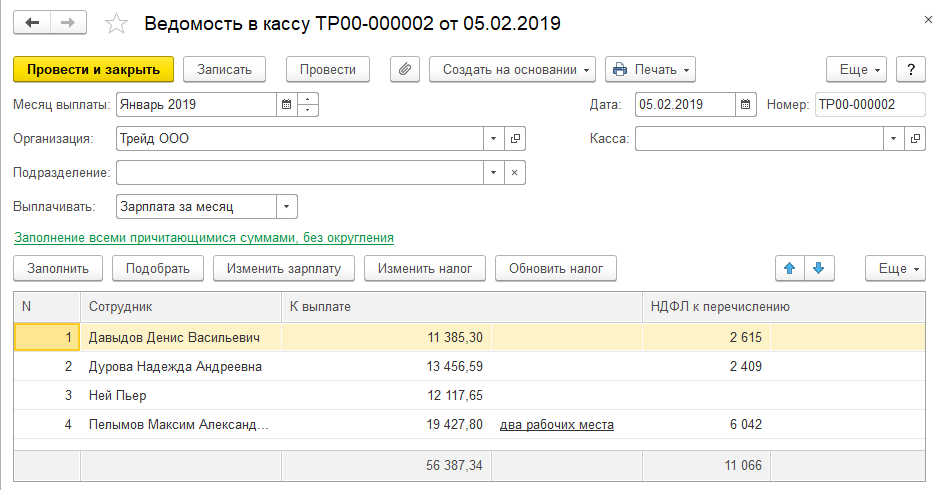
Task: Expand the Выплачивать dropdown
Action: [x=287, y=207]
